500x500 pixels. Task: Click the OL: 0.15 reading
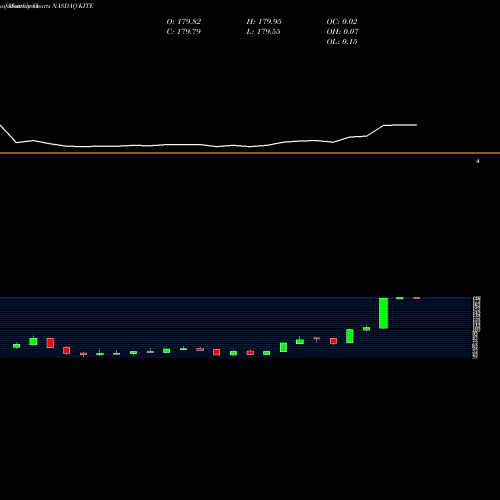click(342, 42)
